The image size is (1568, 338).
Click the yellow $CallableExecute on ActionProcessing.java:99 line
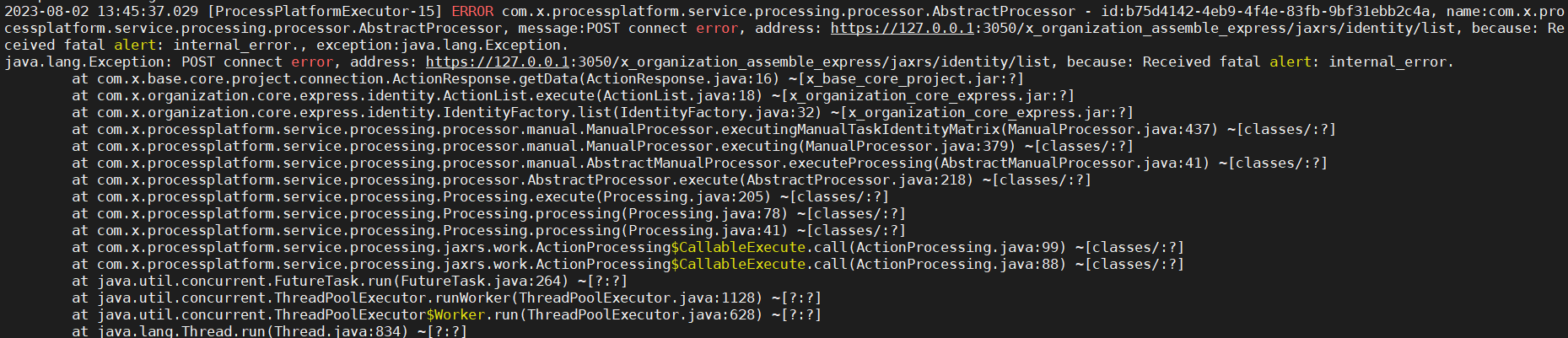(738, 248)
